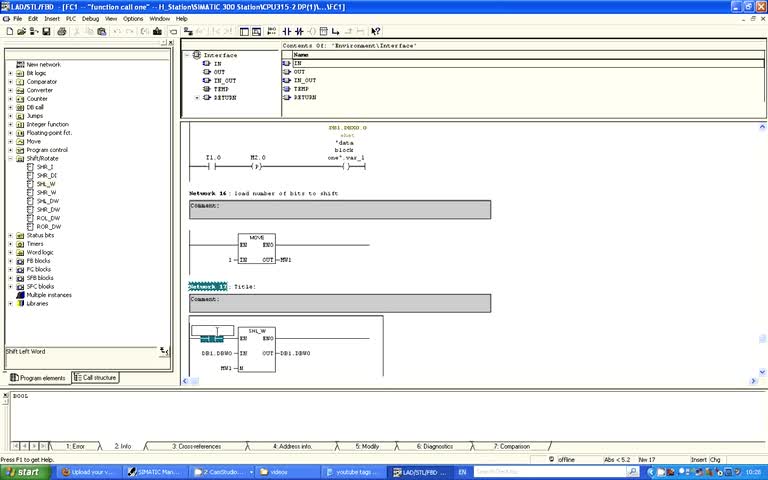Click the New block toolbar icon
The image size is (768, 480).
pyautogui.click(x=9, y=31)
